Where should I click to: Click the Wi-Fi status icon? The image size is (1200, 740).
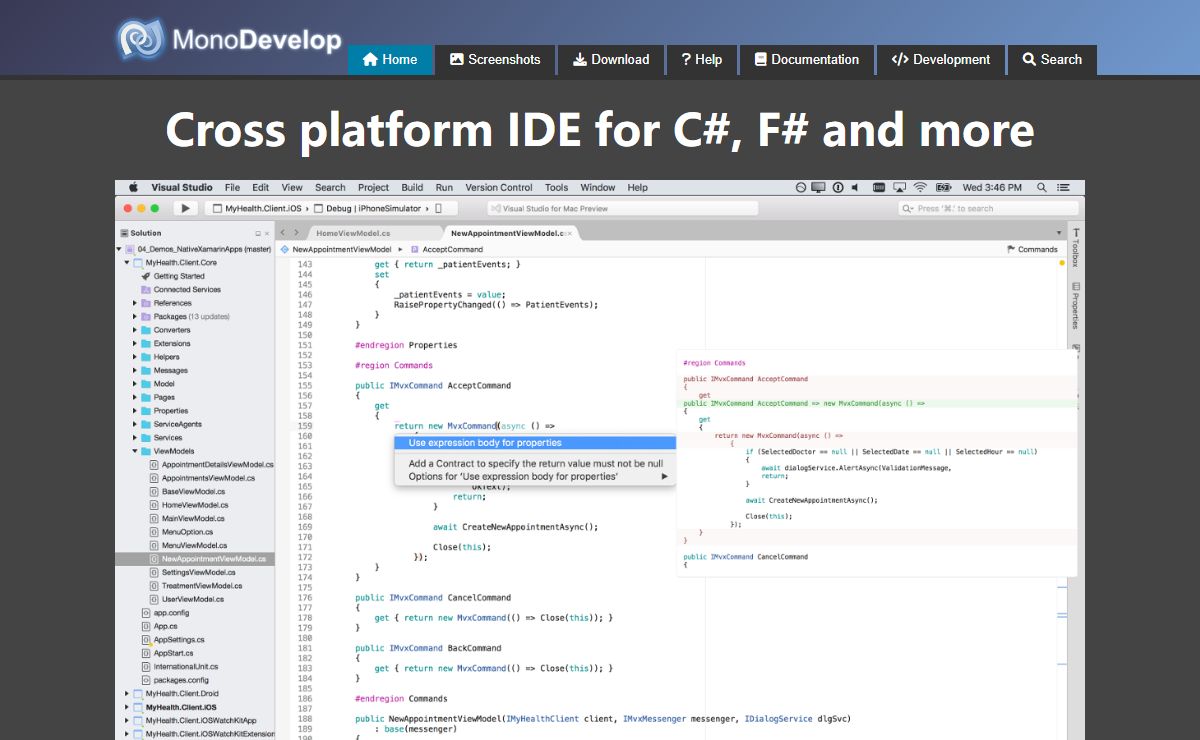(919, 187)
